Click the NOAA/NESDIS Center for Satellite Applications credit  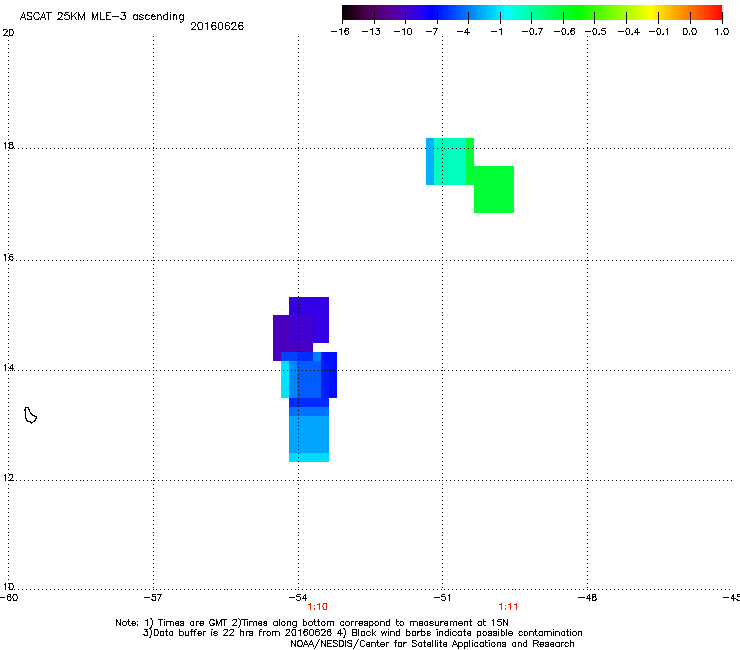click(x=432, y=644)
